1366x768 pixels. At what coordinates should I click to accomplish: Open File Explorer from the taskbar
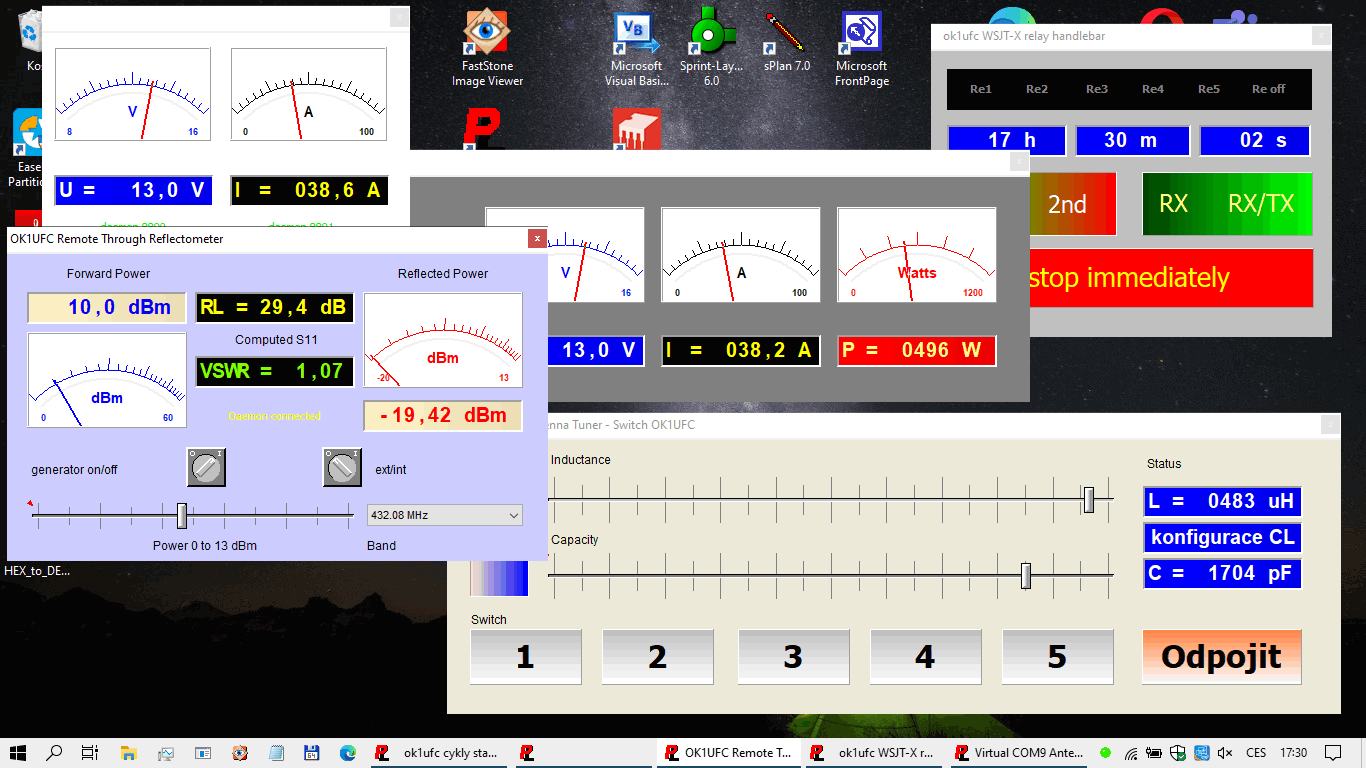(128, 753)
